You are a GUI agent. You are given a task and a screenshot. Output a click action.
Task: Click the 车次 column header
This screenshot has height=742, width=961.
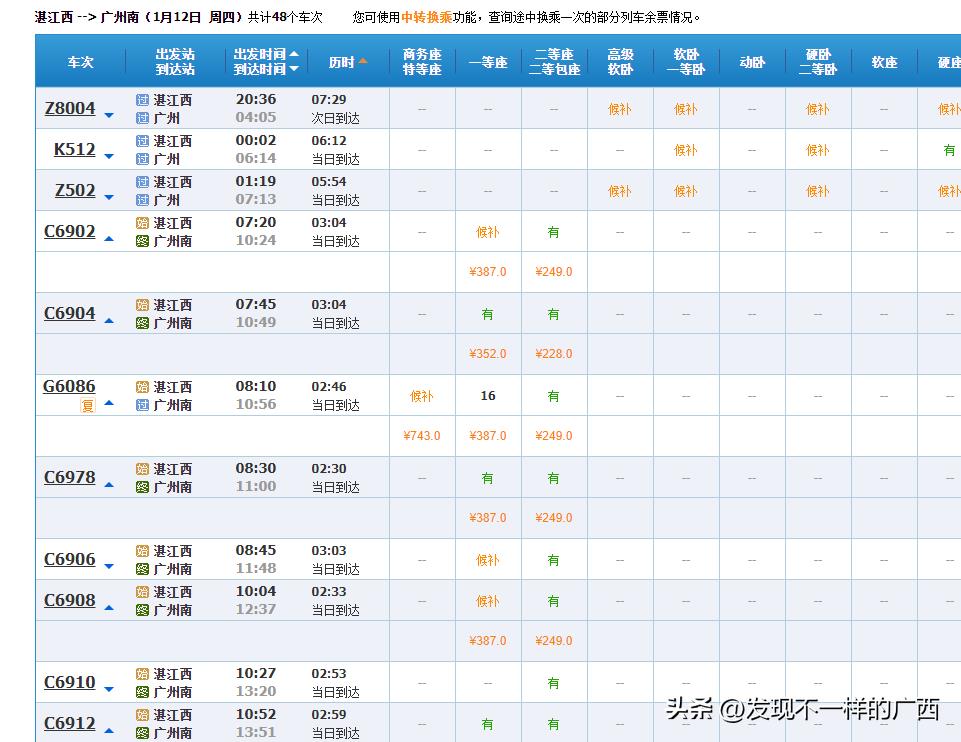click(80, 62)
